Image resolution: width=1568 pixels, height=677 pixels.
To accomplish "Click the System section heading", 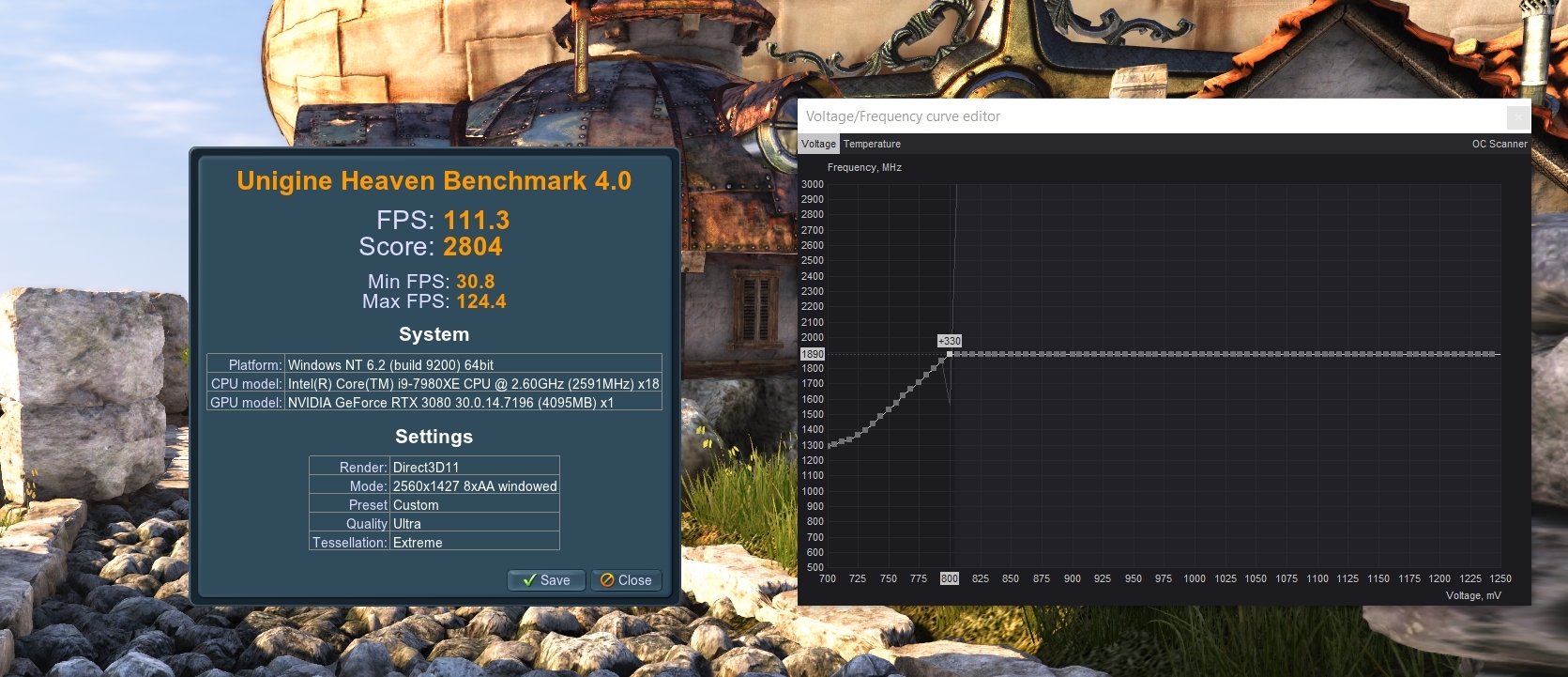I will coord(434,334).
